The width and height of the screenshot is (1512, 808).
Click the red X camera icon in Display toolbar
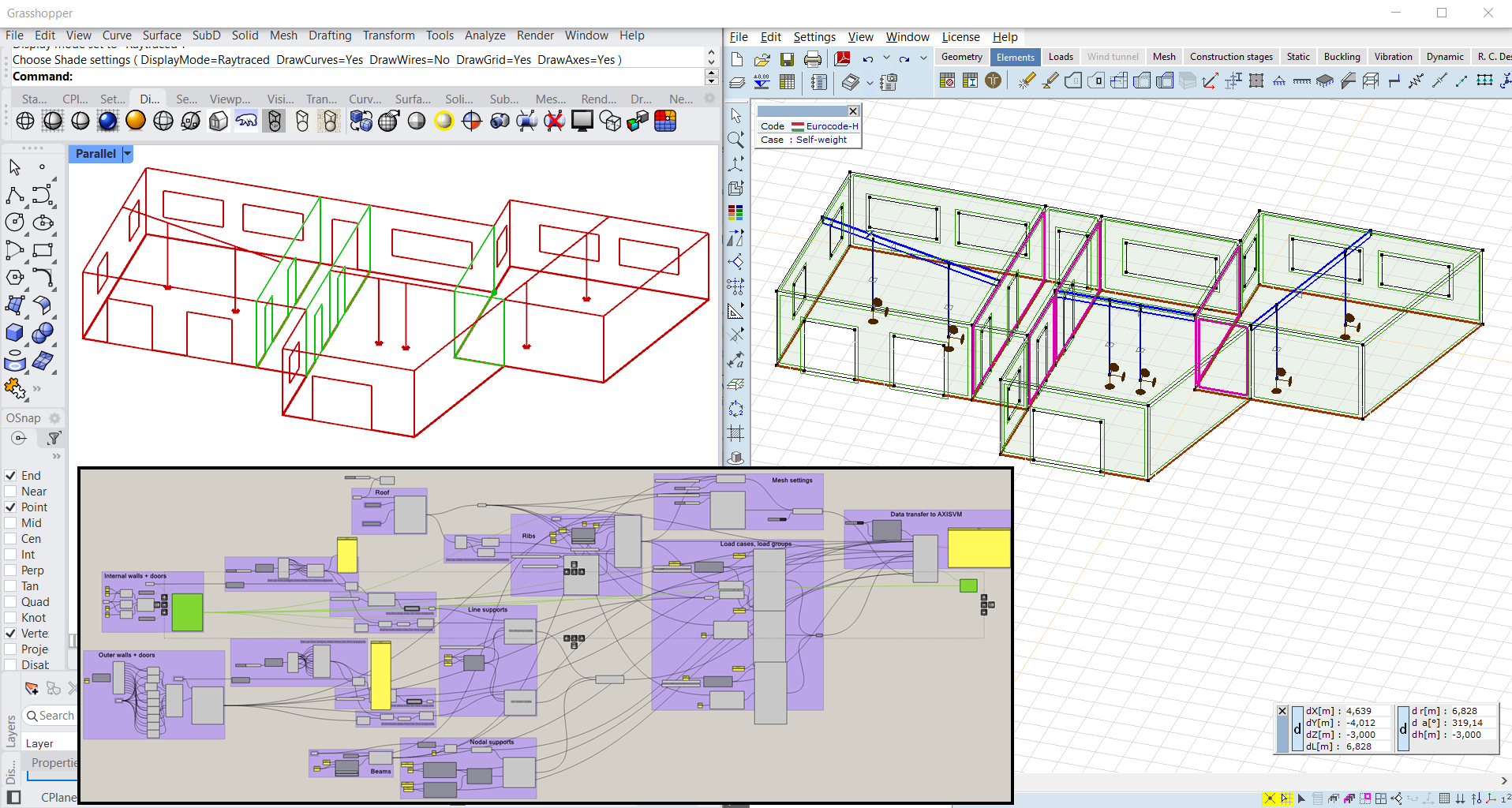coord(555,121)
